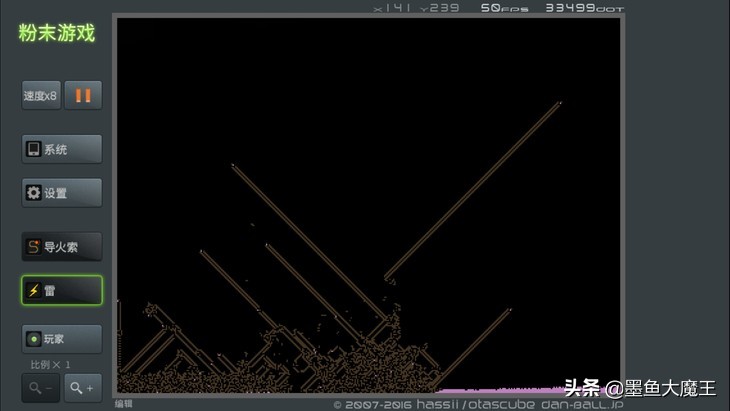This screenshot has height=411, width=730.
Task: Select the 雷 thunder element
Action: point(62,291)
